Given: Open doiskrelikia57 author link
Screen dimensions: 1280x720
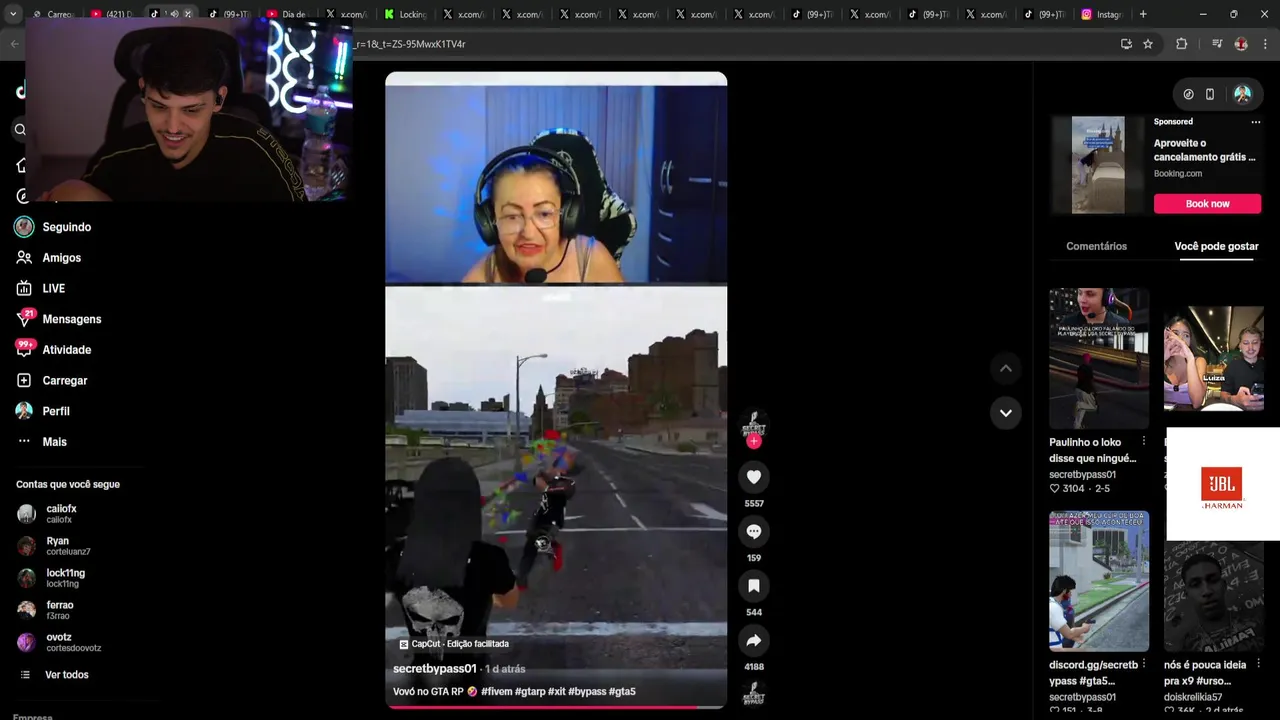Looking at the screenshot, I should click(1193, 697).
